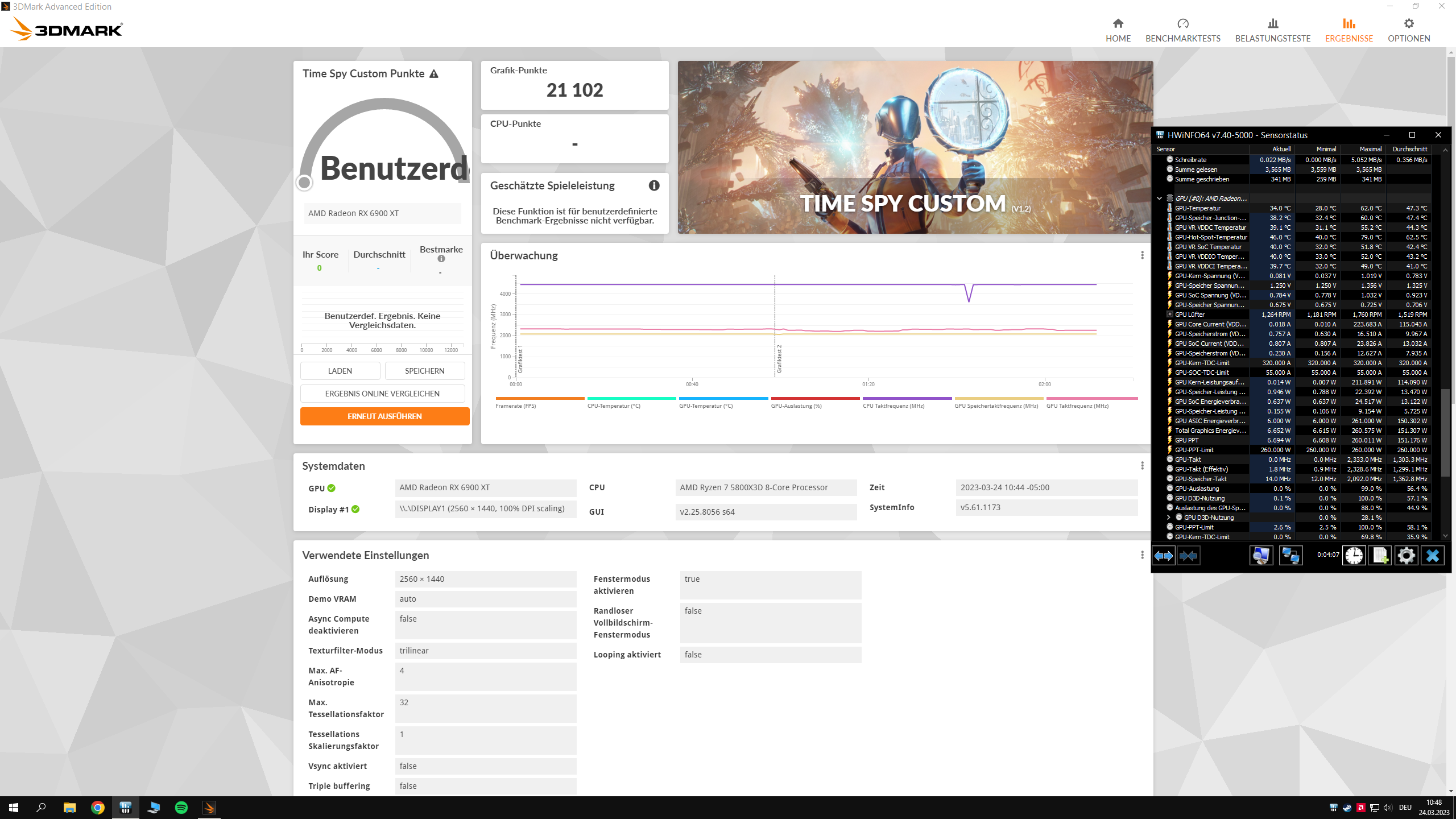1456x819 pixels.
Task: Open the Verwendete Einstellungen three-dot menu
Action: [x=1142, y=555]
